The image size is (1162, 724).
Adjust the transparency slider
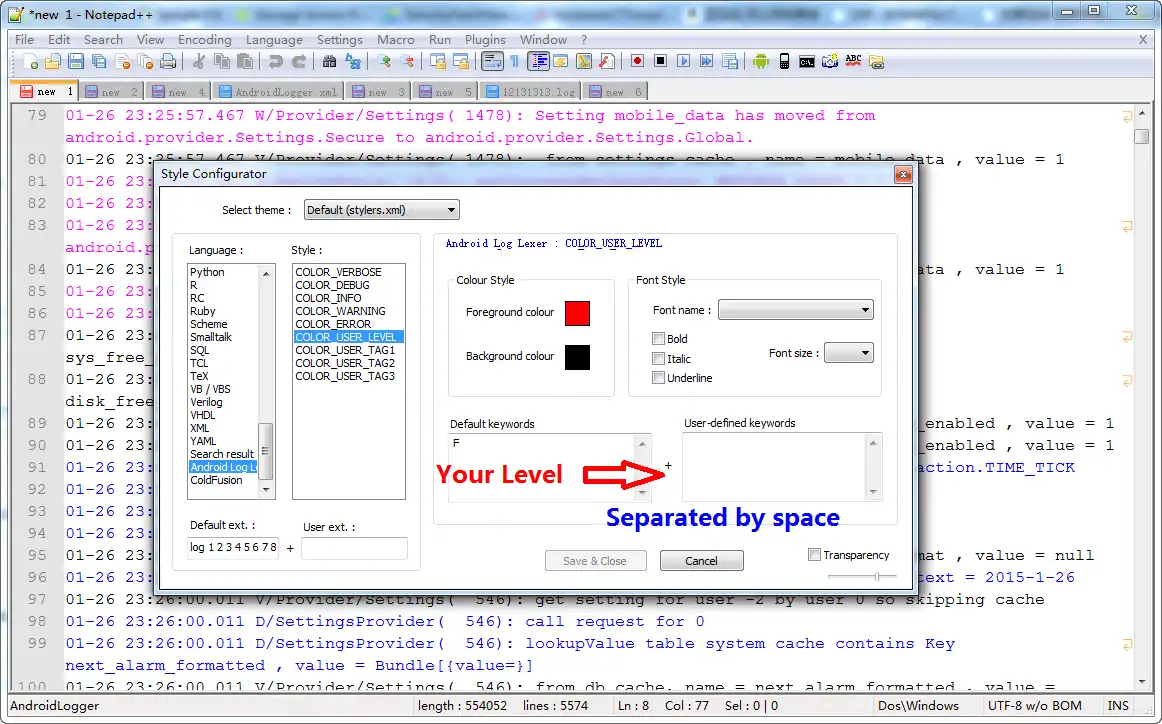coord(877,576)
